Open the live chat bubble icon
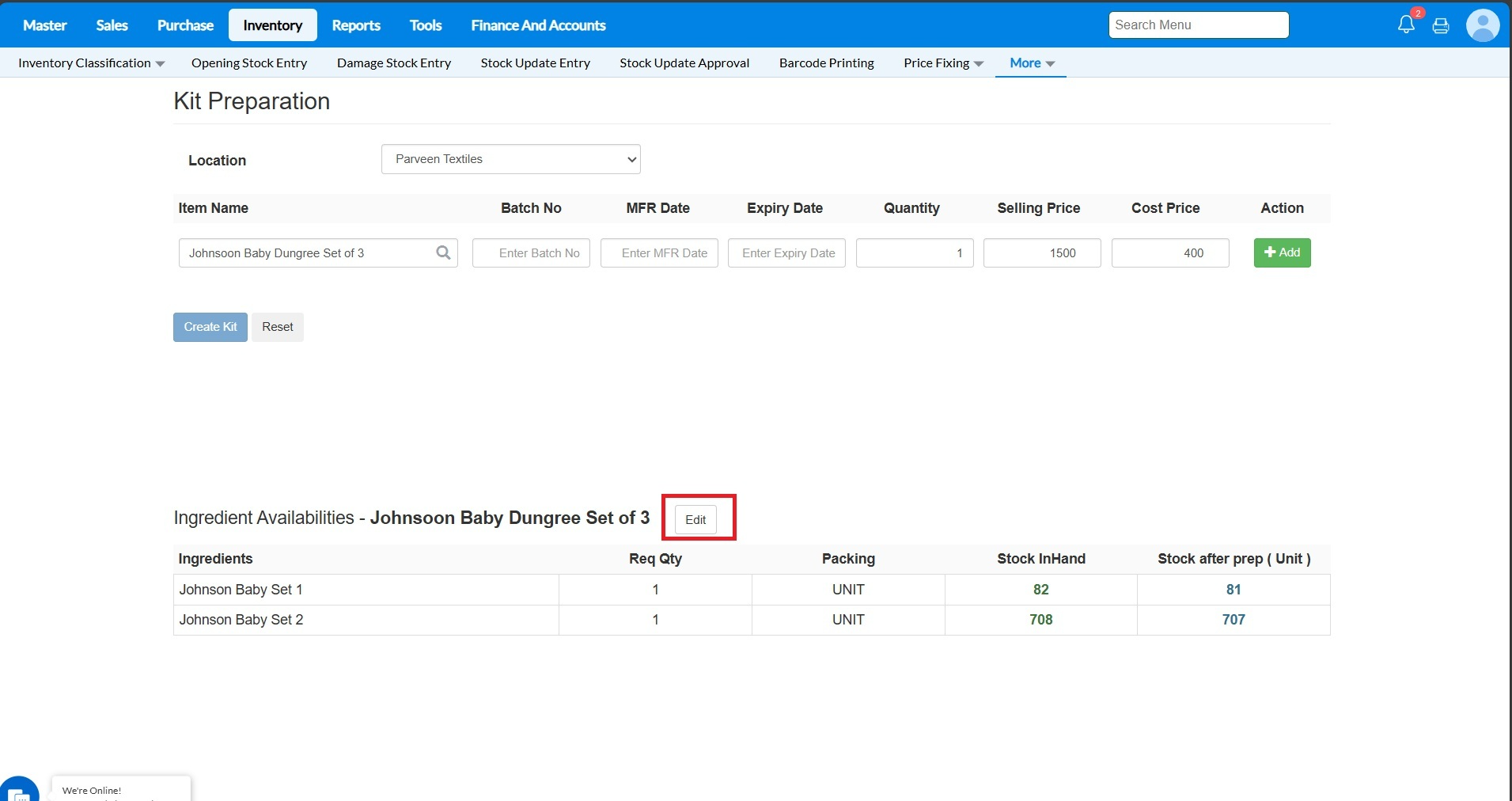 19,792
